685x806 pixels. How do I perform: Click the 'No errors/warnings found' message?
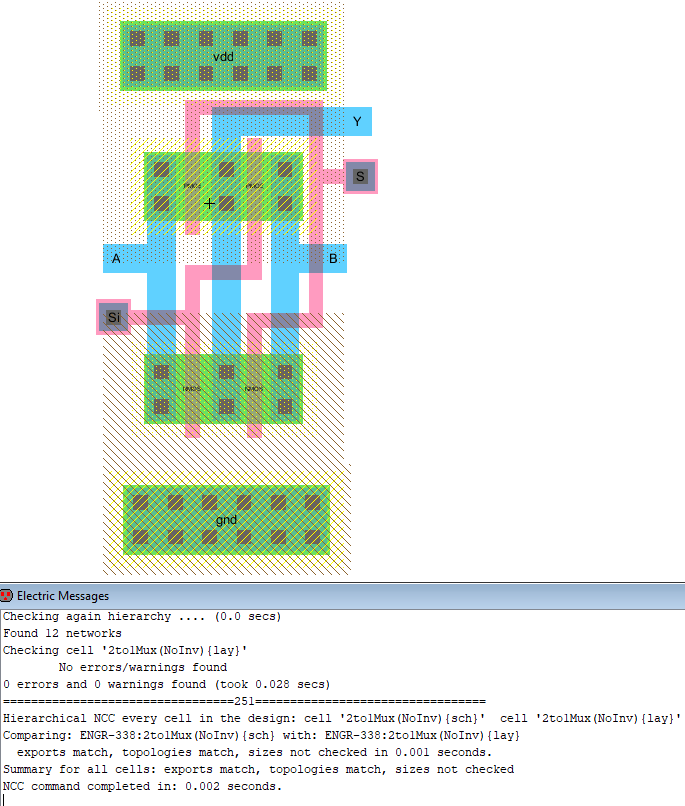coord(143,667)
